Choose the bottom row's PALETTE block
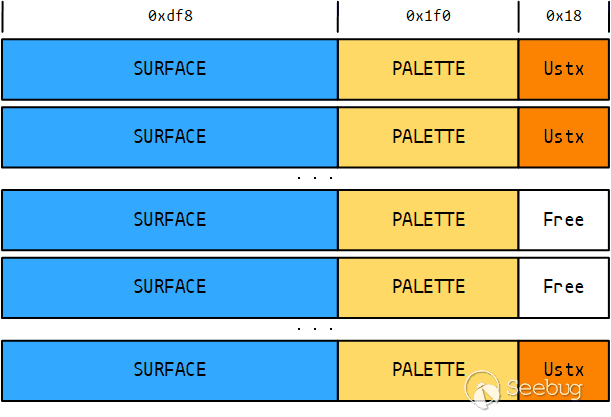611x417 pixels. [428, 370]
